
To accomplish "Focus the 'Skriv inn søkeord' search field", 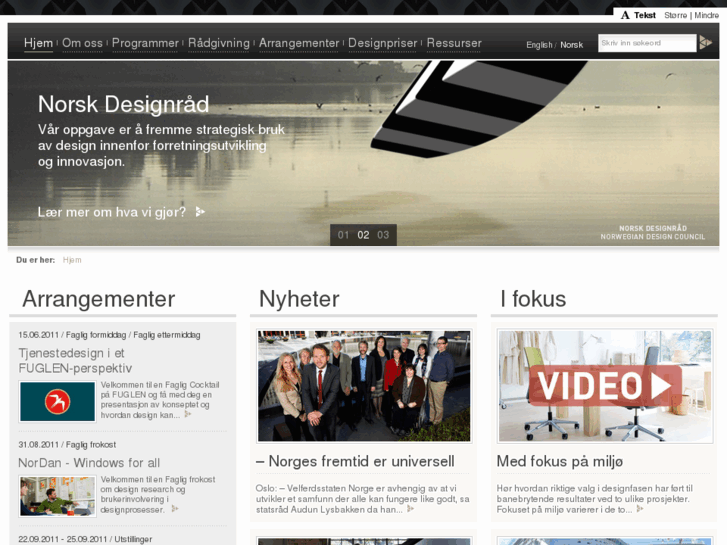I will click(647, 43).
